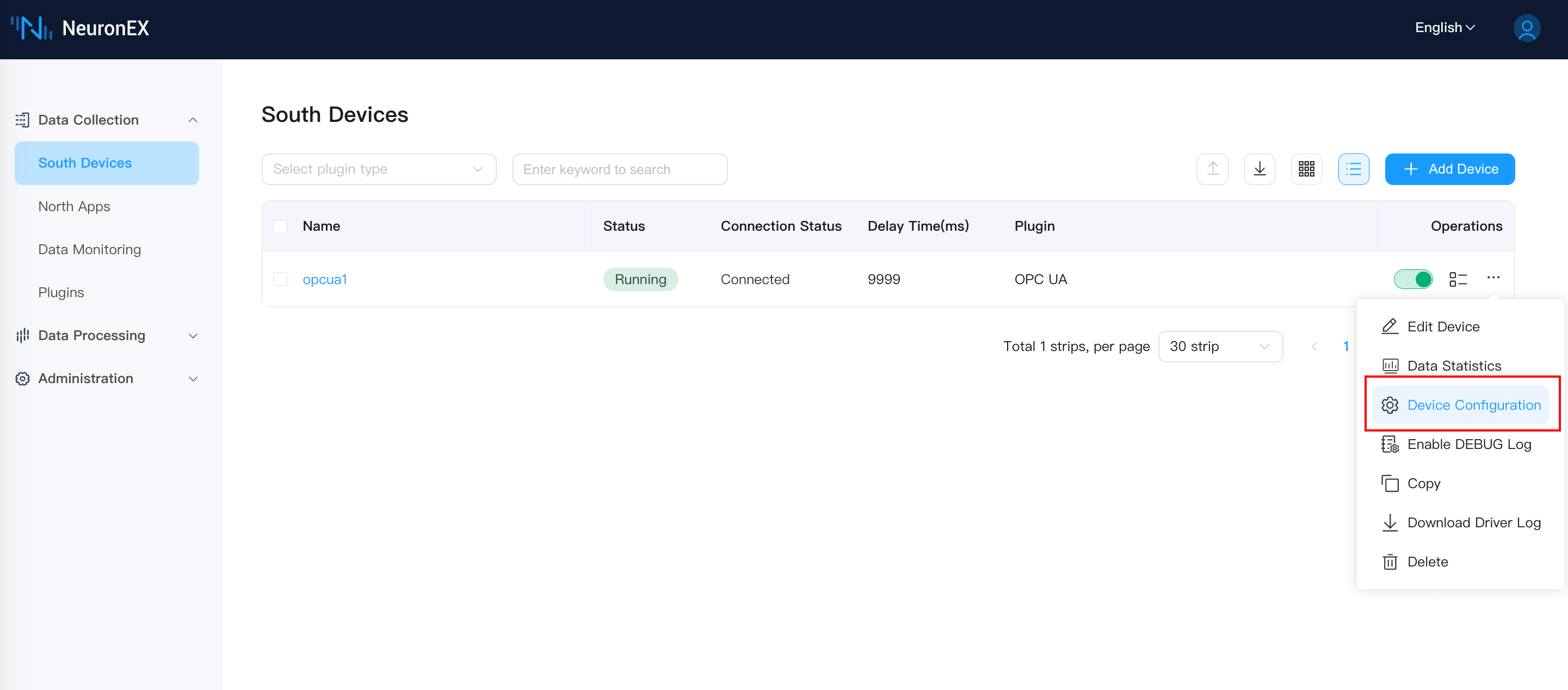
Task: Open the Select plugin type dropdown
Action: [378, 169]
